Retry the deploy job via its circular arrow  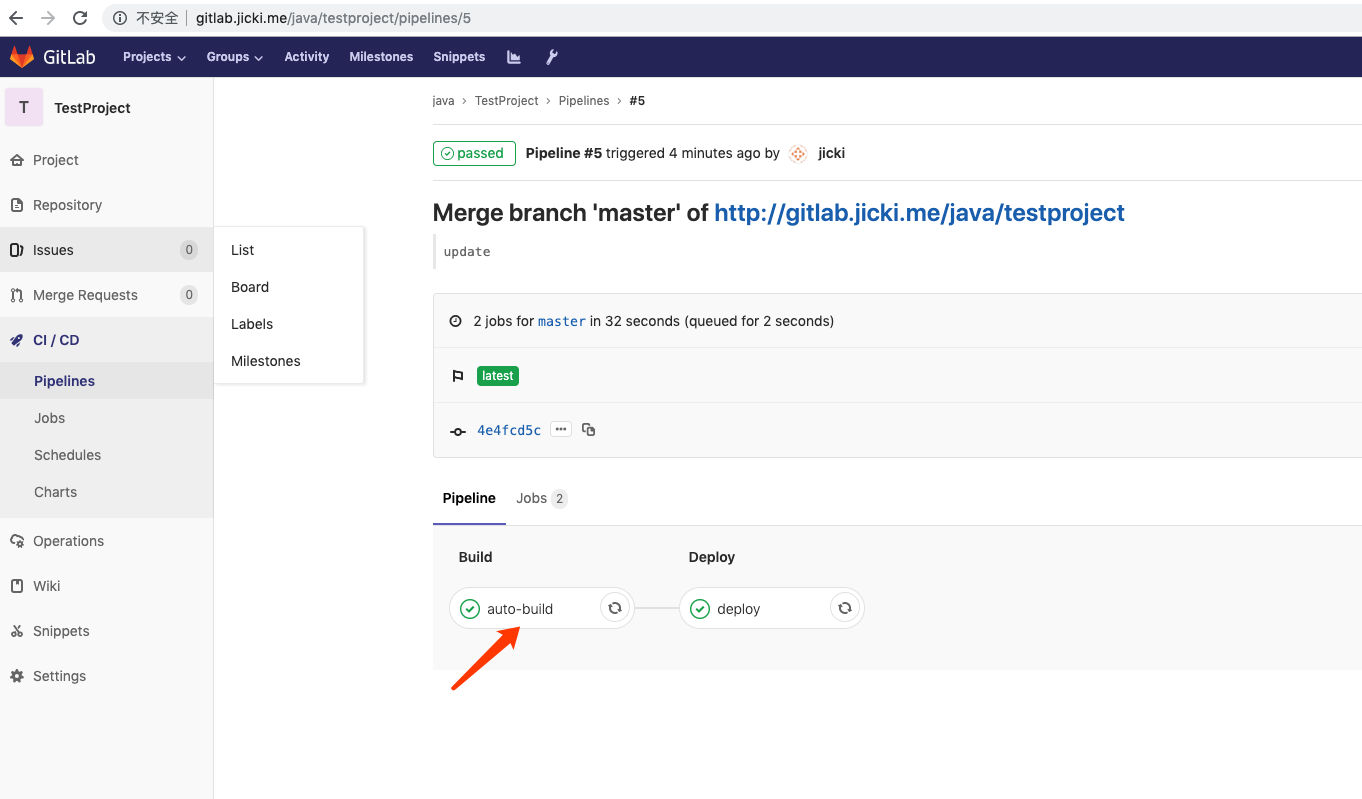click(x=845, y=607)
